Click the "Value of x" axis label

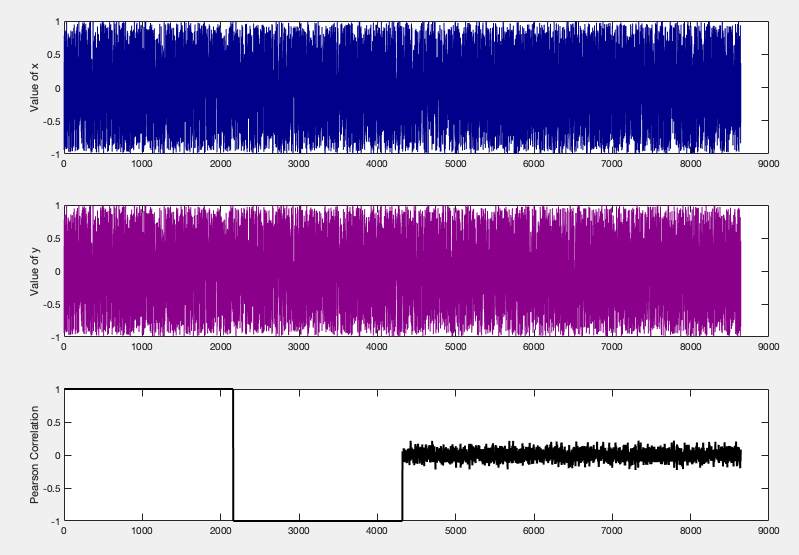point(34,88)
